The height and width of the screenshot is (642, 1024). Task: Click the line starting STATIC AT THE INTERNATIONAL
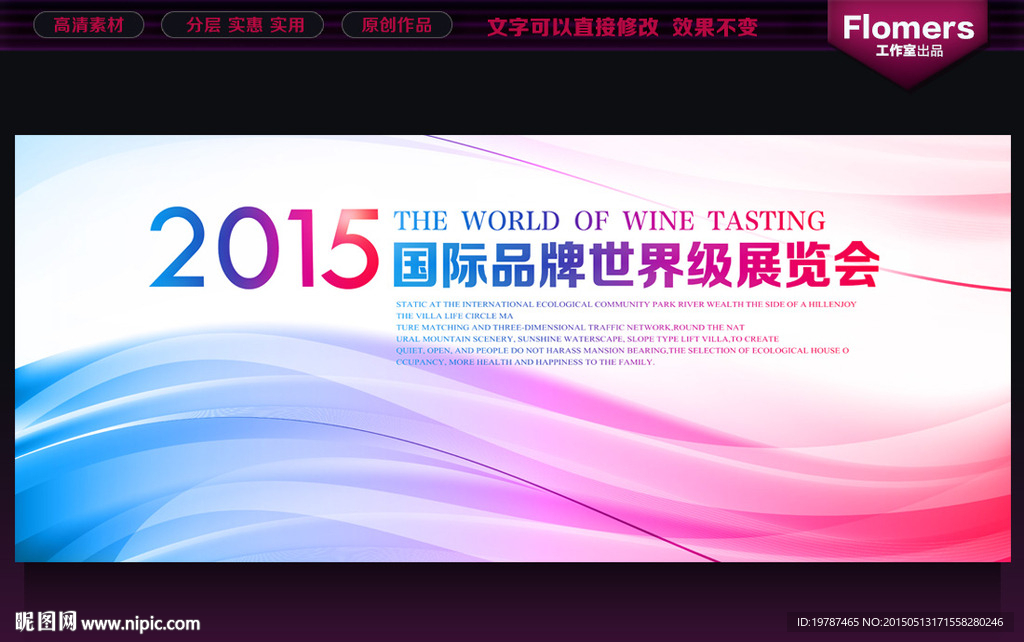click(626, 304)
